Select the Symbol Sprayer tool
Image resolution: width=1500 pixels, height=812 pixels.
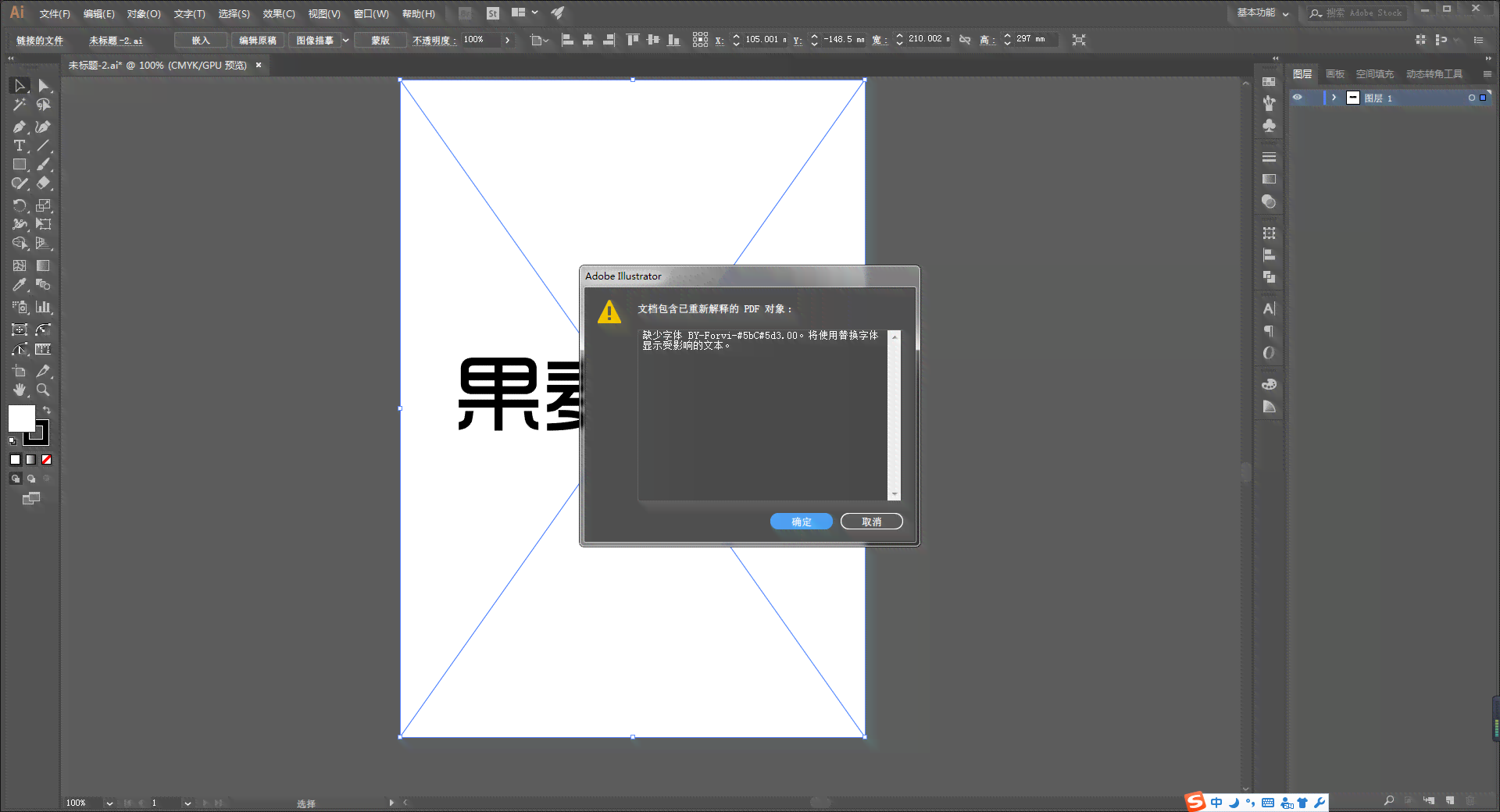(20, 307)
